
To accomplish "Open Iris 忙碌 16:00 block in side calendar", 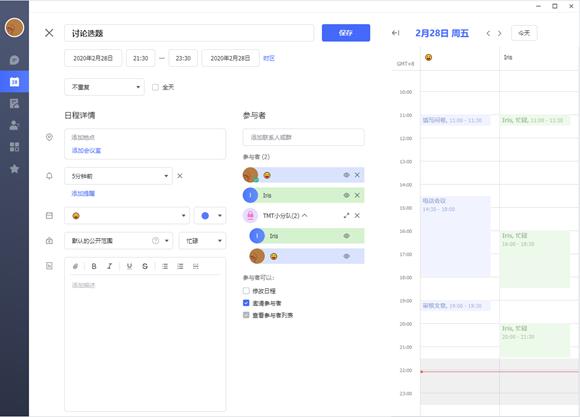I will [x=535, y=259].
